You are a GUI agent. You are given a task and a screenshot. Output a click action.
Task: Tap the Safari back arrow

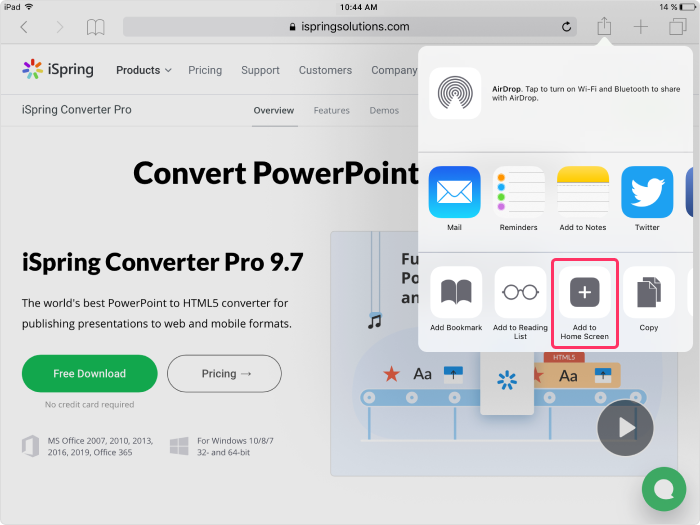(24, 27)
